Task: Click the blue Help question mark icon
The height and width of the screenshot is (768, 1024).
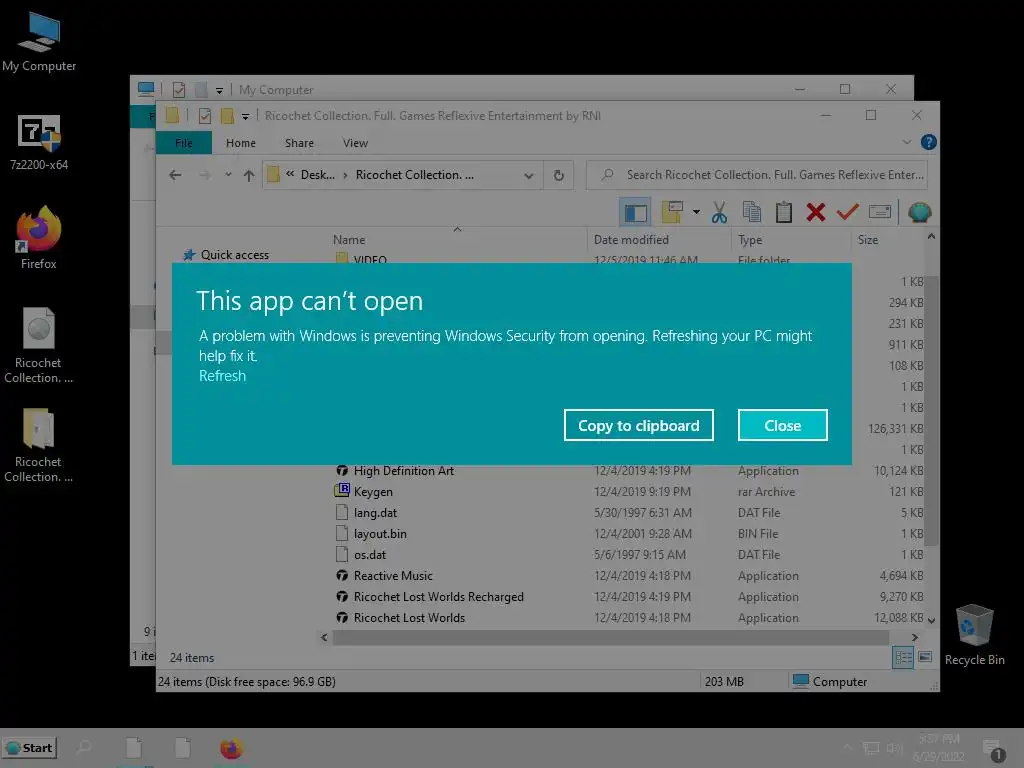Action: tap(928, 142)
